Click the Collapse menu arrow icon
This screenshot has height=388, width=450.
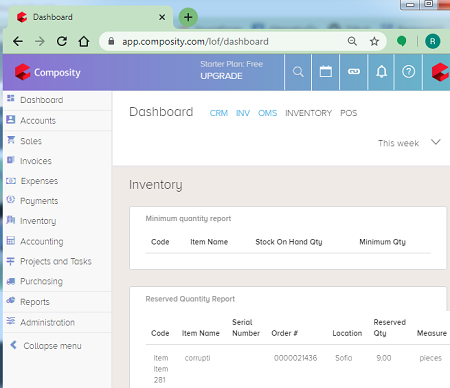click(x=13, y=345)
